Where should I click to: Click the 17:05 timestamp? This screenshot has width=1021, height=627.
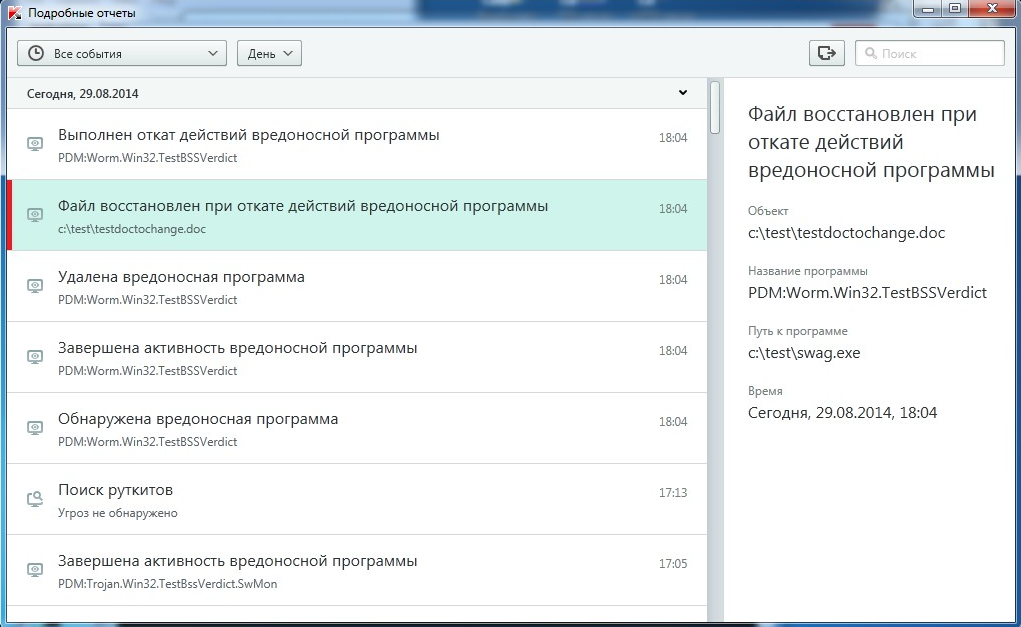pyautogui.click(x=673, y=564)
